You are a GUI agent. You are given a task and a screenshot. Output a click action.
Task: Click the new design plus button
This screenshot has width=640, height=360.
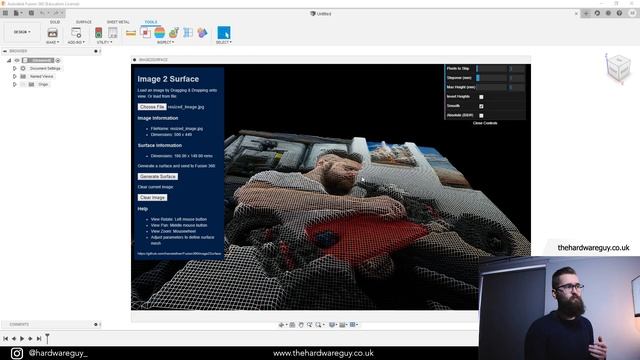[x=586, y=13]
